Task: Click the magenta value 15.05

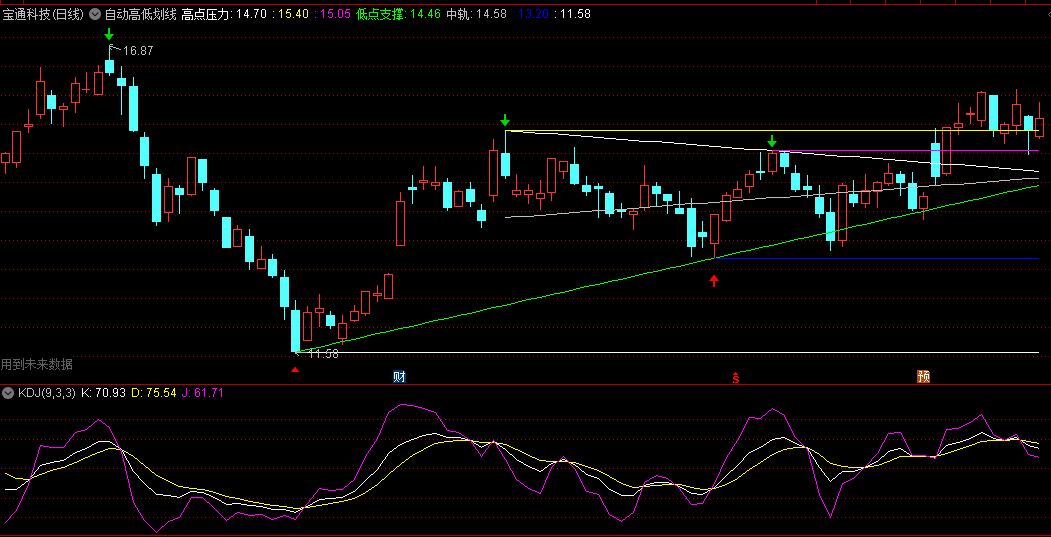Action: pos(335,13)
